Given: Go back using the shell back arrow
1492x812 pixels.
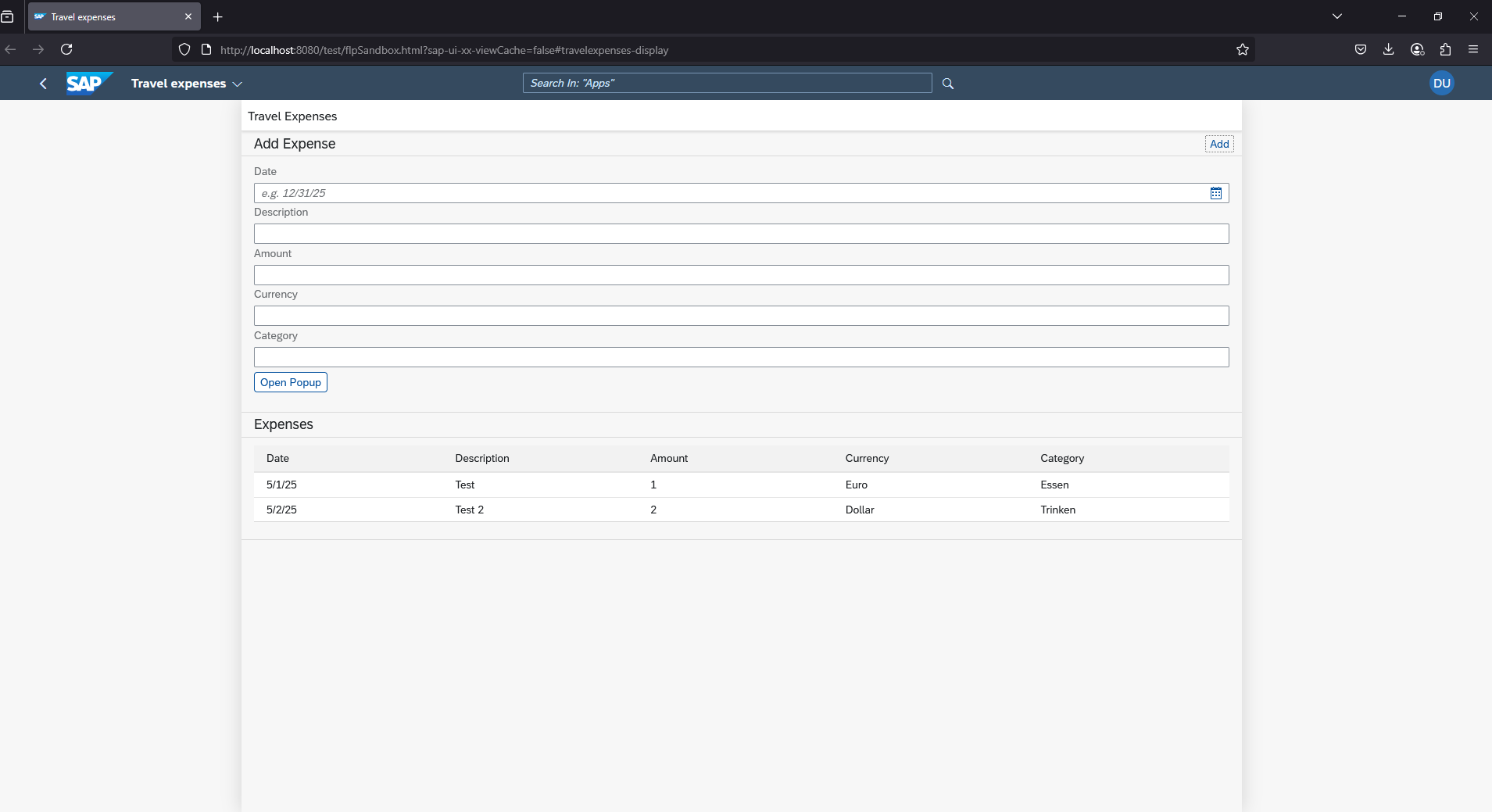Looking at the screenshot, I should pyautogui.click(x=43, y=84).
